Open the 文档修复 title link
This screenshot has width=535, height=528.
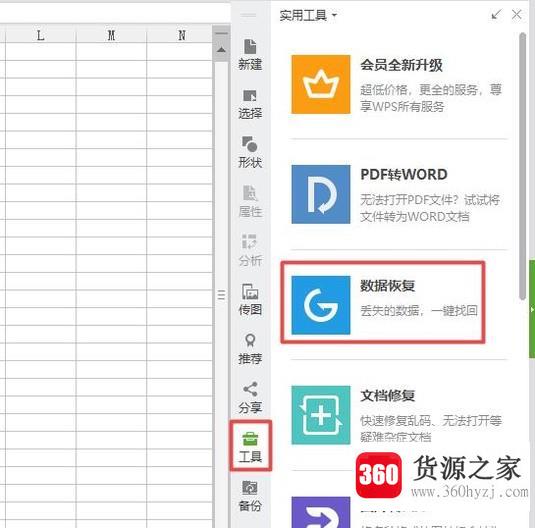388,395
